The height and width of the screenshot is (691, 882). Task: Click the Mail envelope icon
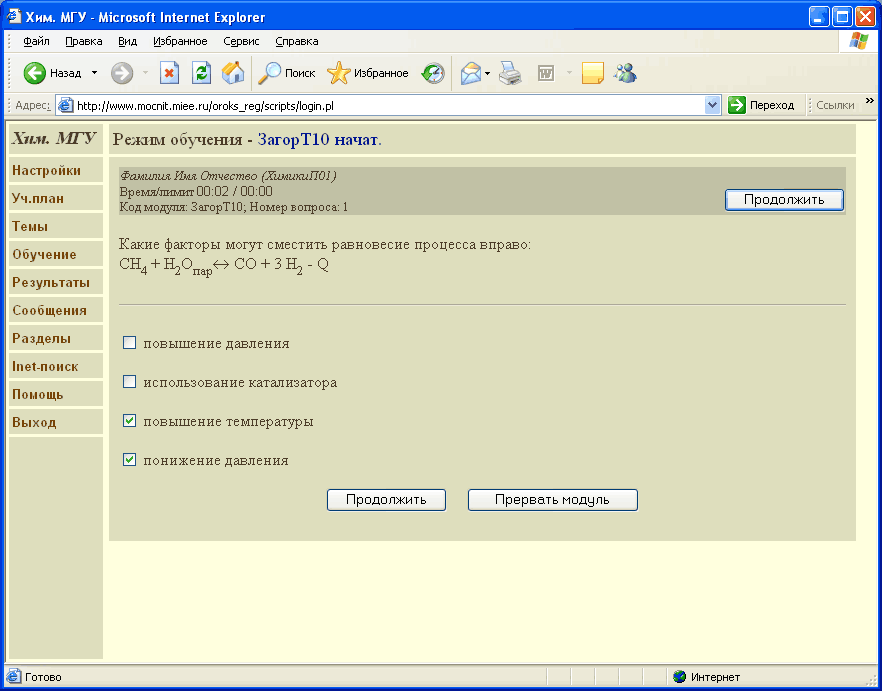(471, 73)
